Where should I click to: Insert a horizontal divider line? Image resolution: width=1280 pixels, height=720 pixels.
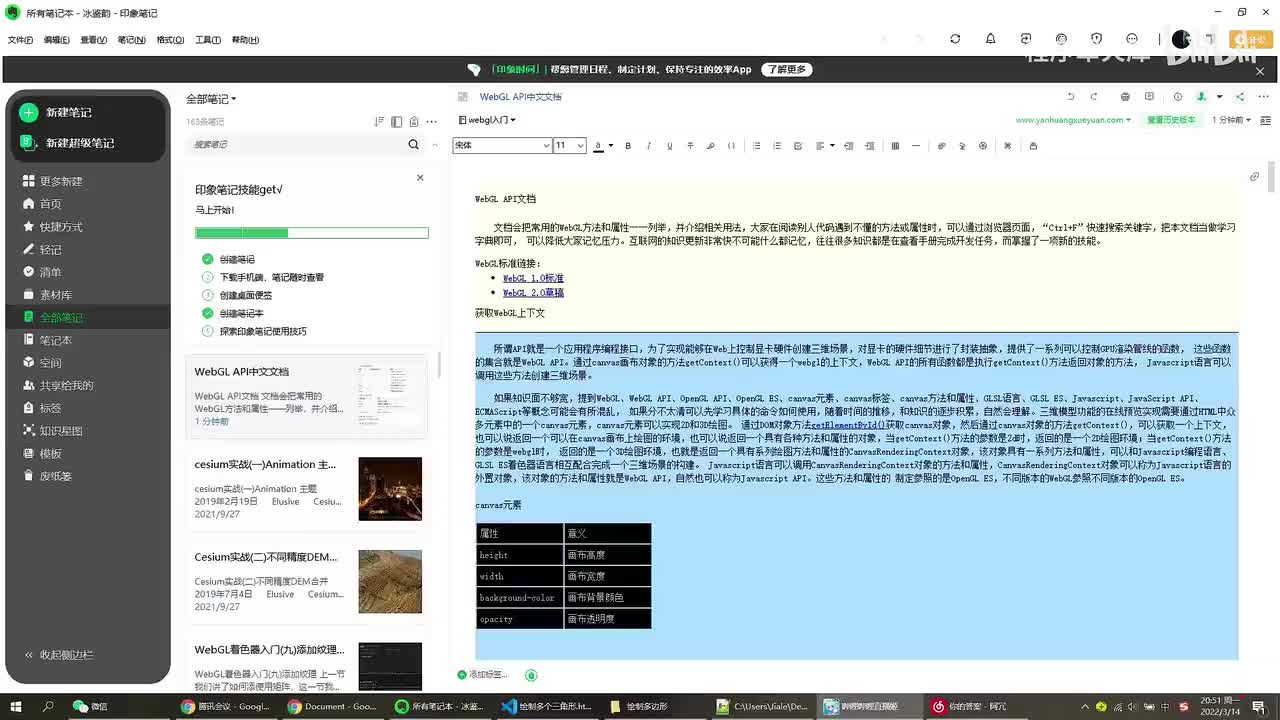(915, 145)
